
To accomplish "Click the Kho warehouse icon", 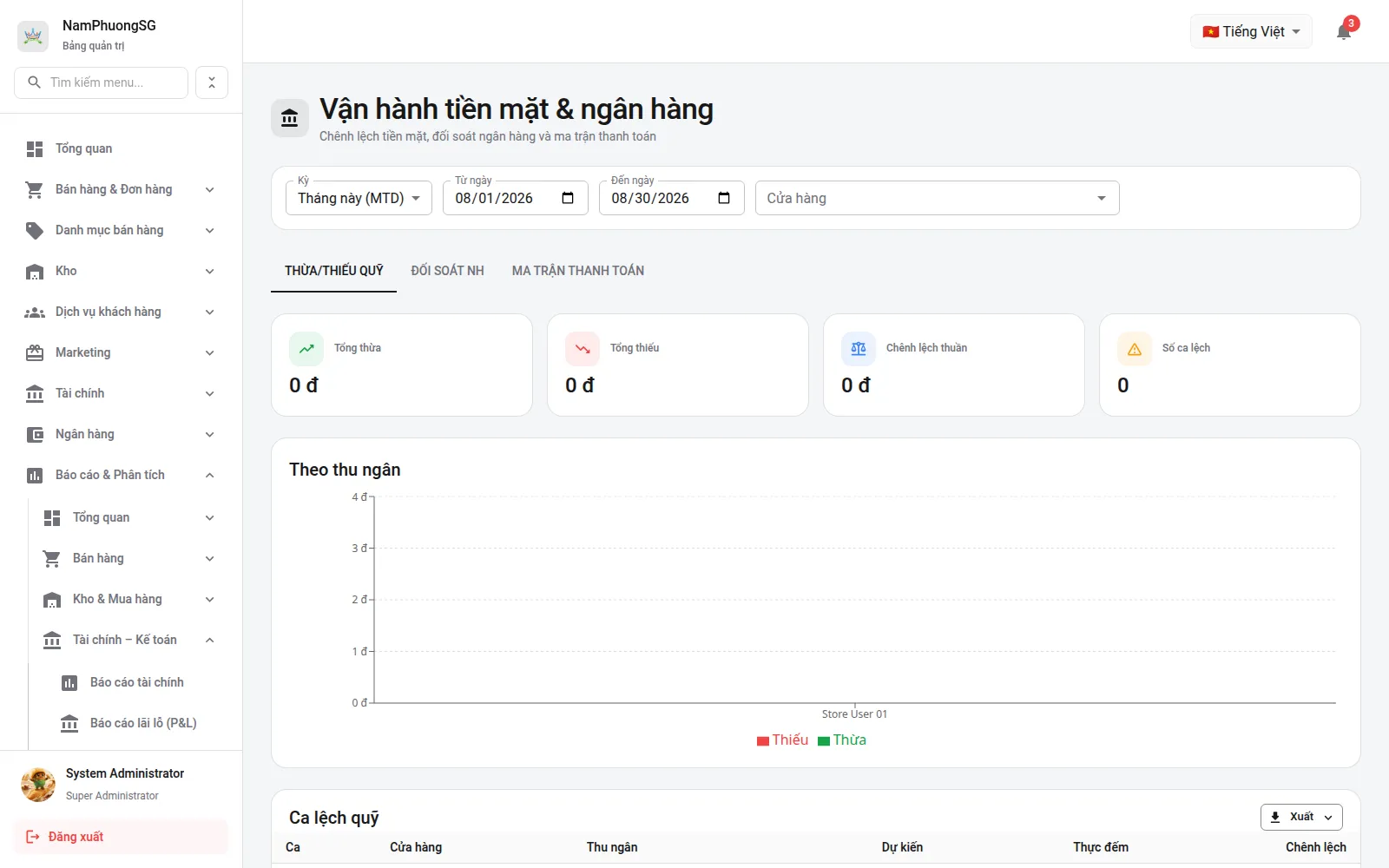I will point(35,272).
